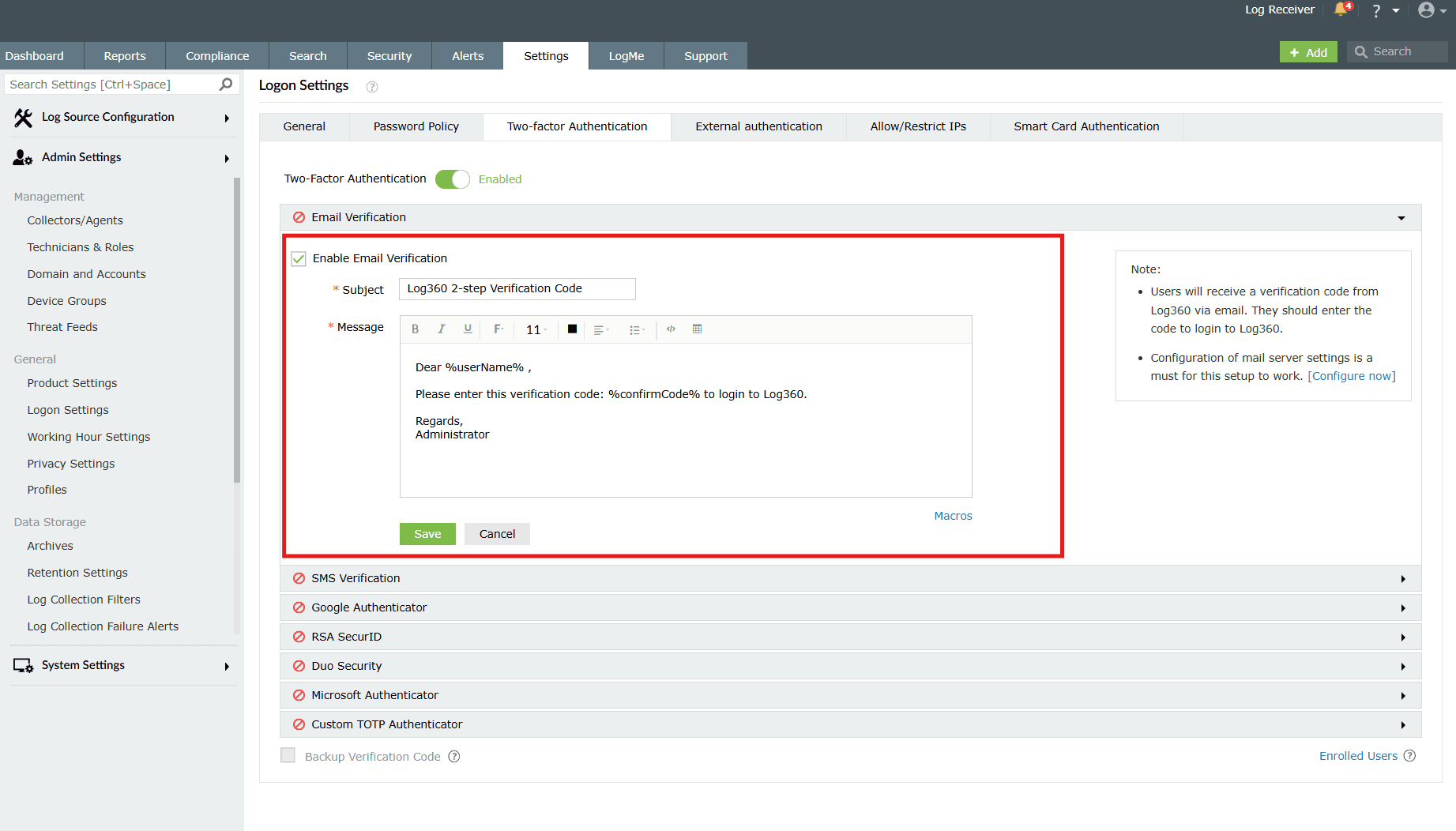
Task: Open the font family dropdown
Action: coord(499,329)
